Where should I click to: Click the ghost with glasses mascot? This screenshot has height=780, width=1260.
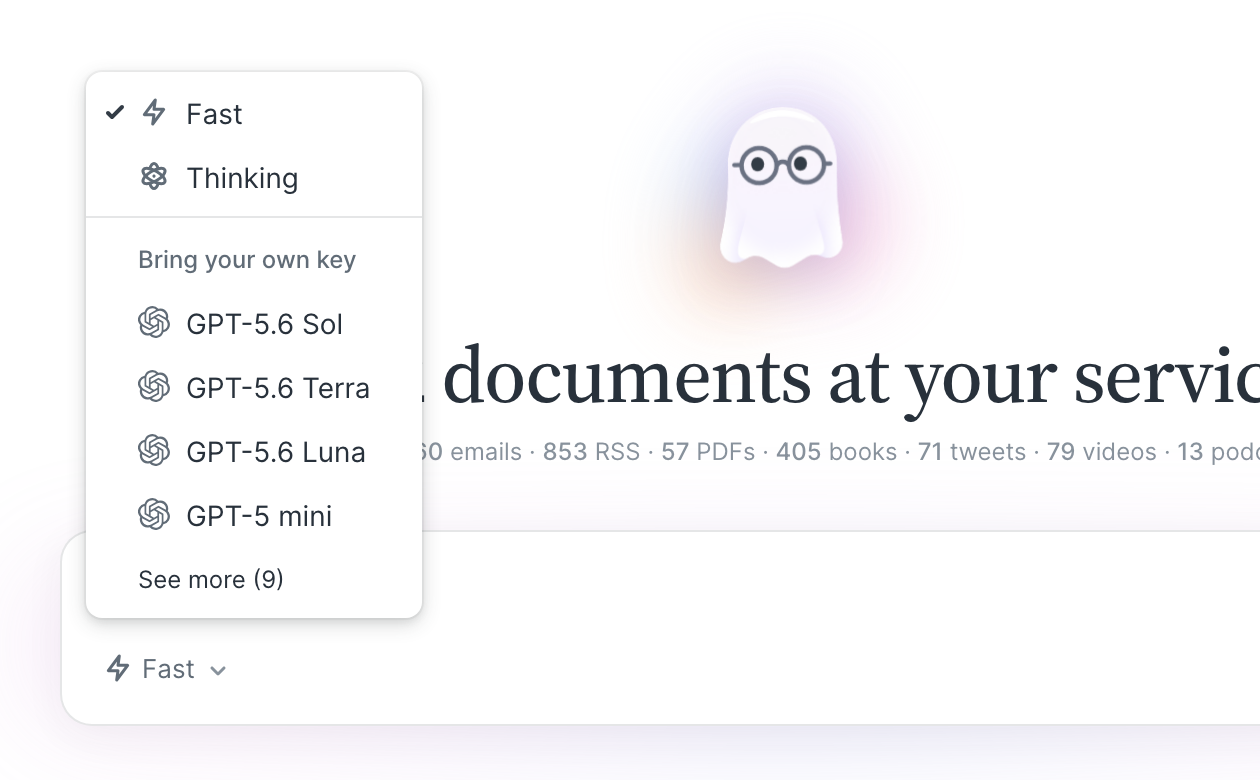point(782,188)
